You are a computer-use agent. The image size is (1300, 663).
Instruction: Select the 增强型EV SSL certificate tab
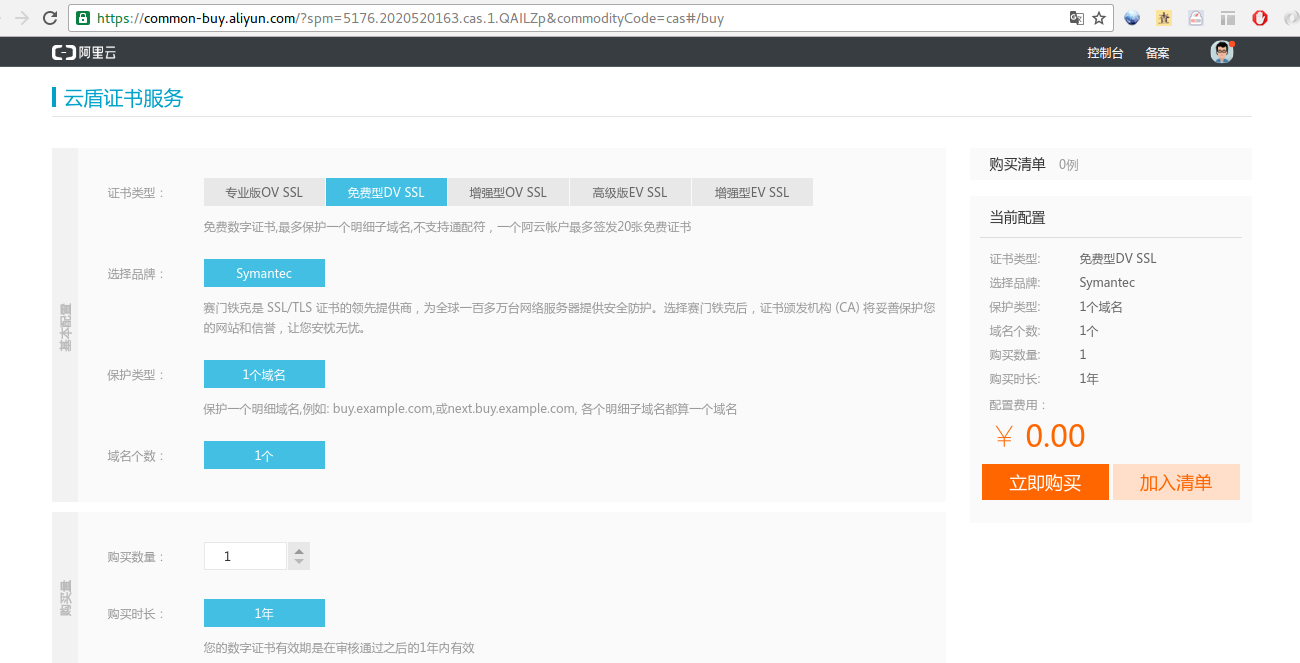pyautogui.click(x=753, y=191)
